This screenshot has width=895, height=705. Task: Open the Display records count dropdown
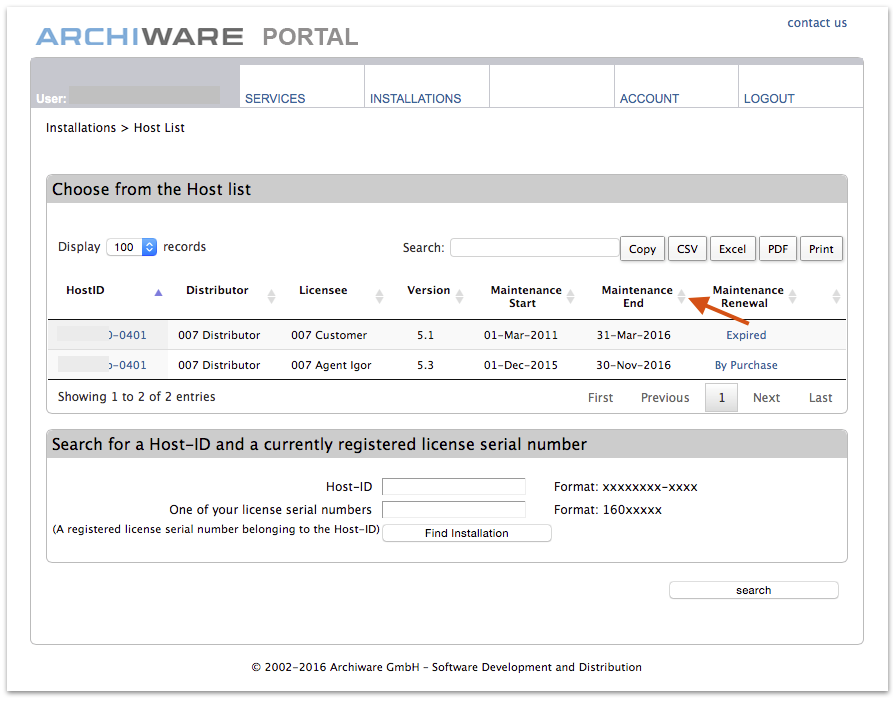click(x=132, y=247)
